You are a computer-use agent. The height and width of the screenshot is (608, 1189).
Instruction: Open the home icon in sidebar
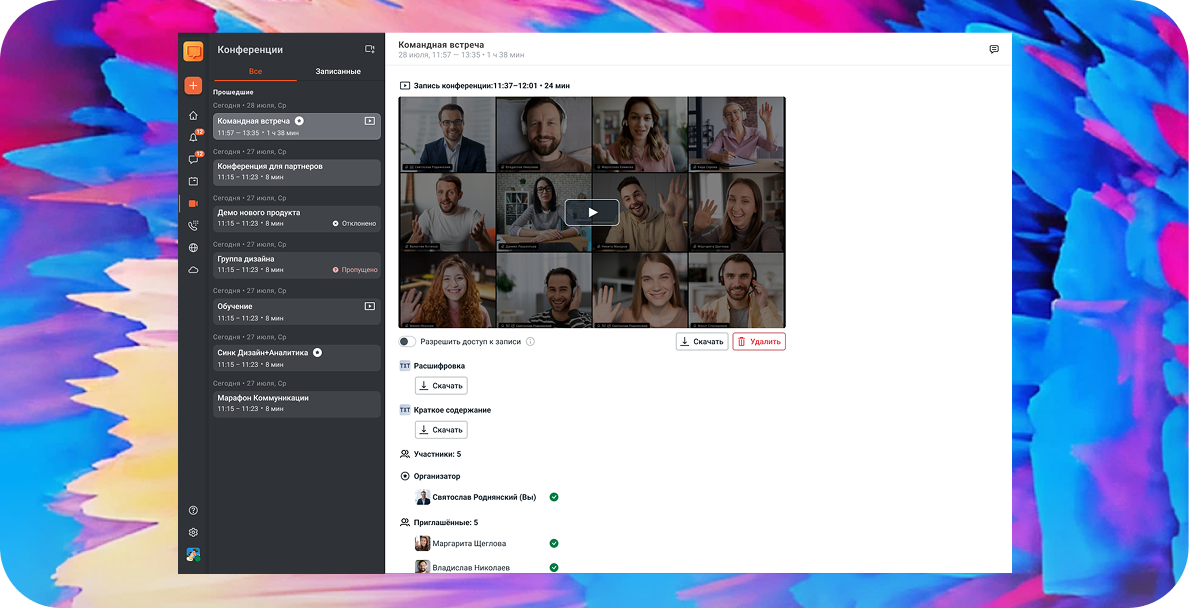[193, 116]
